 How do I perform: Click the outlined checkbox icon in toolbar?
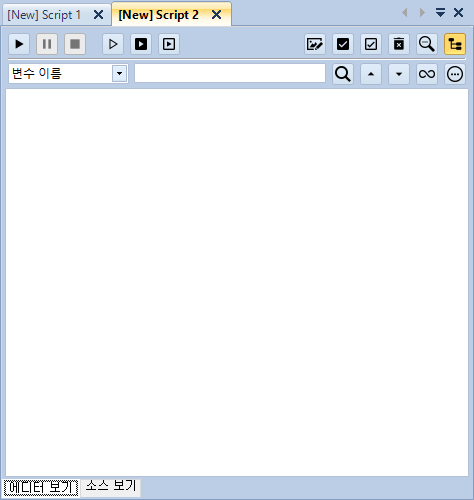[x=371, y=44]
